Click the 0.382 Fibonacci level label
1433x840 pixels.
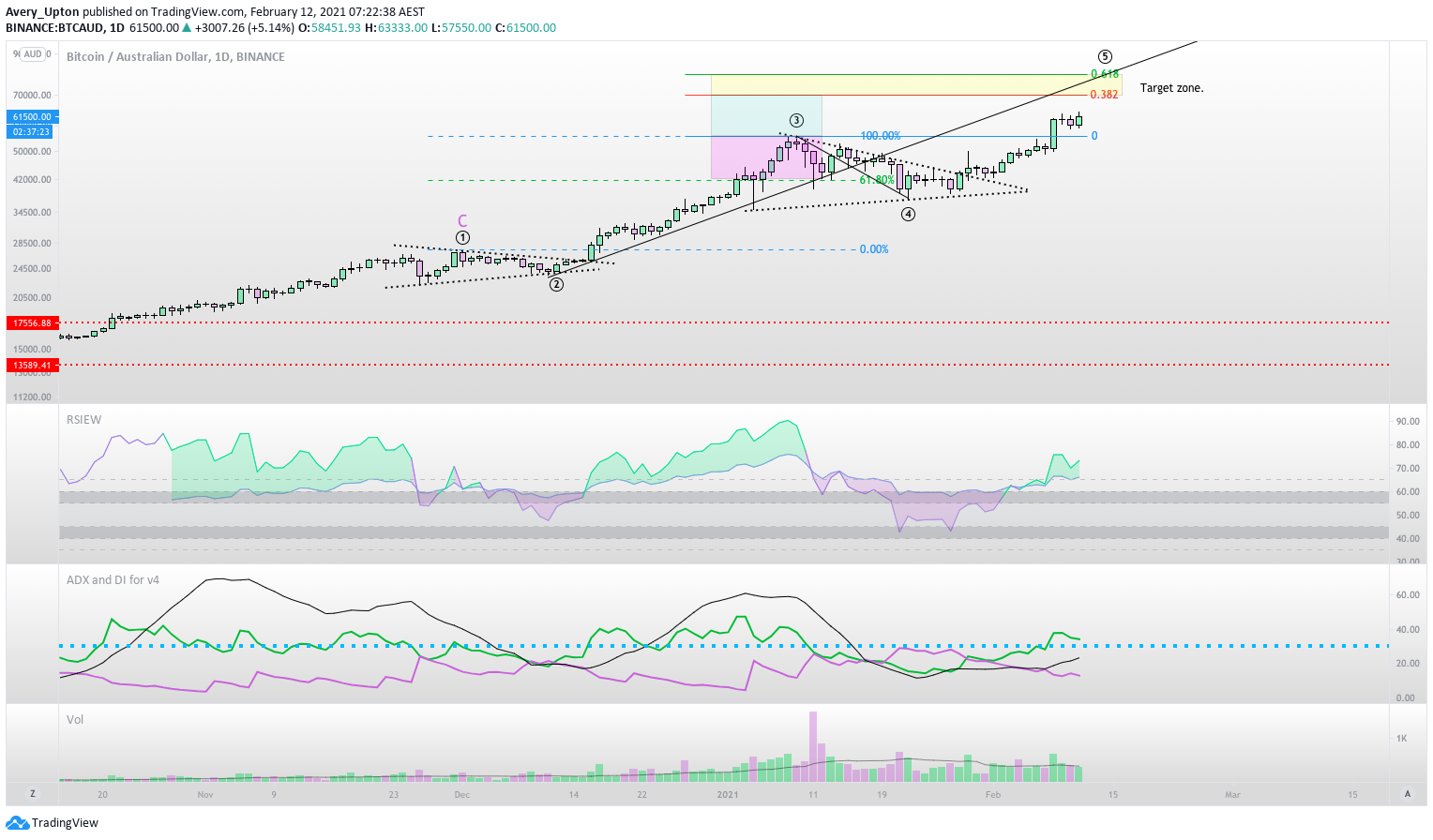tap(1104, 95)
